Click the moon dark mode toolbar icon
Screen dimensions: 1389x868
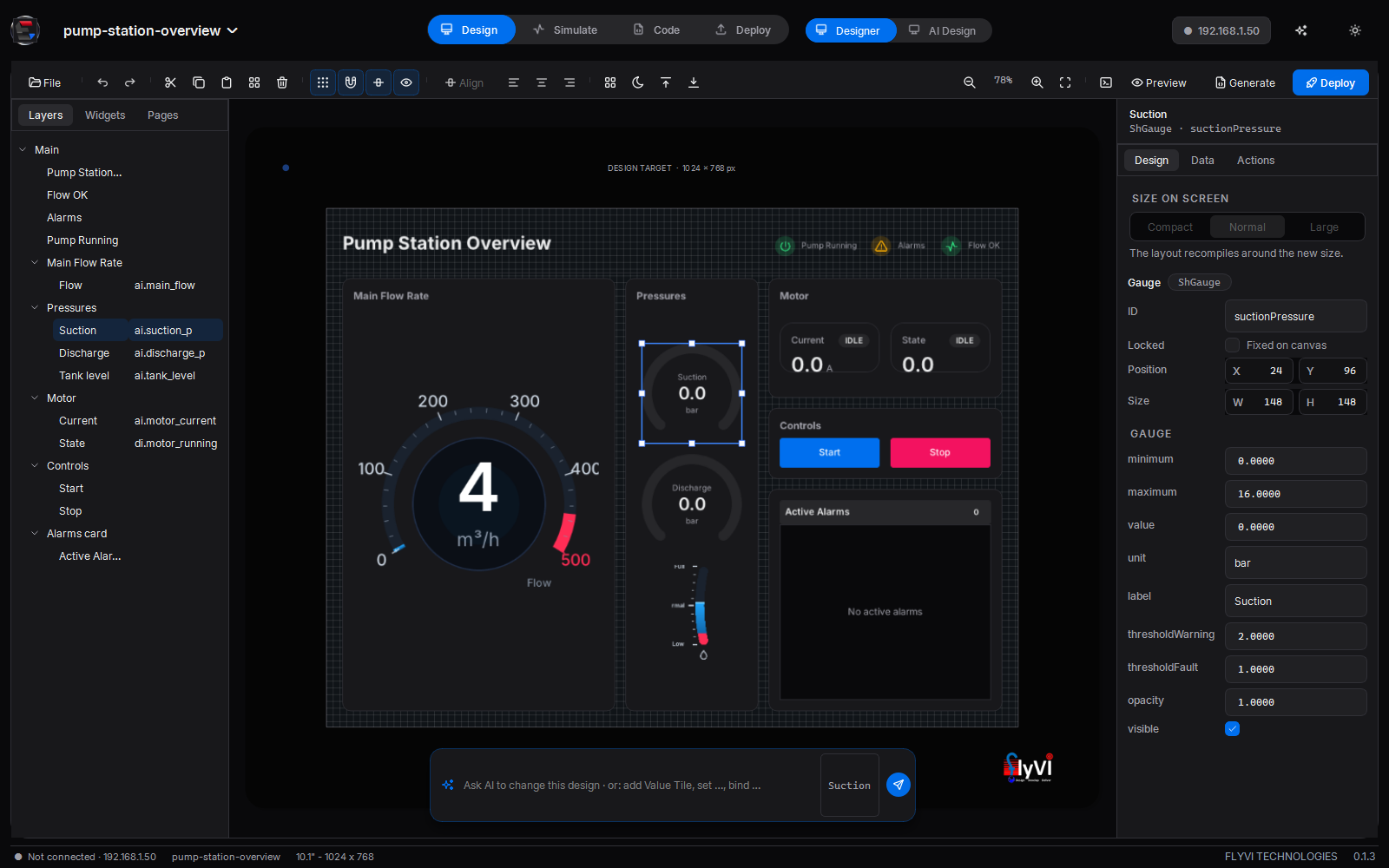pos(638,82)
